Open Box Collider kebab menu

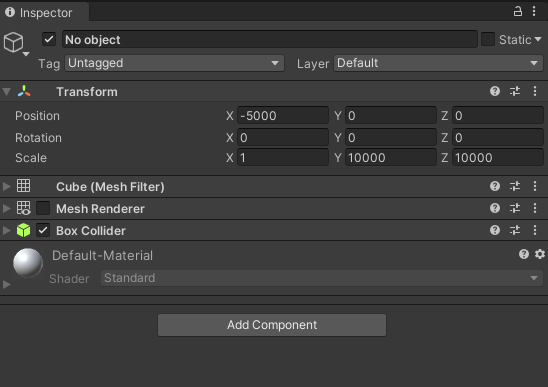click(535, 230)
